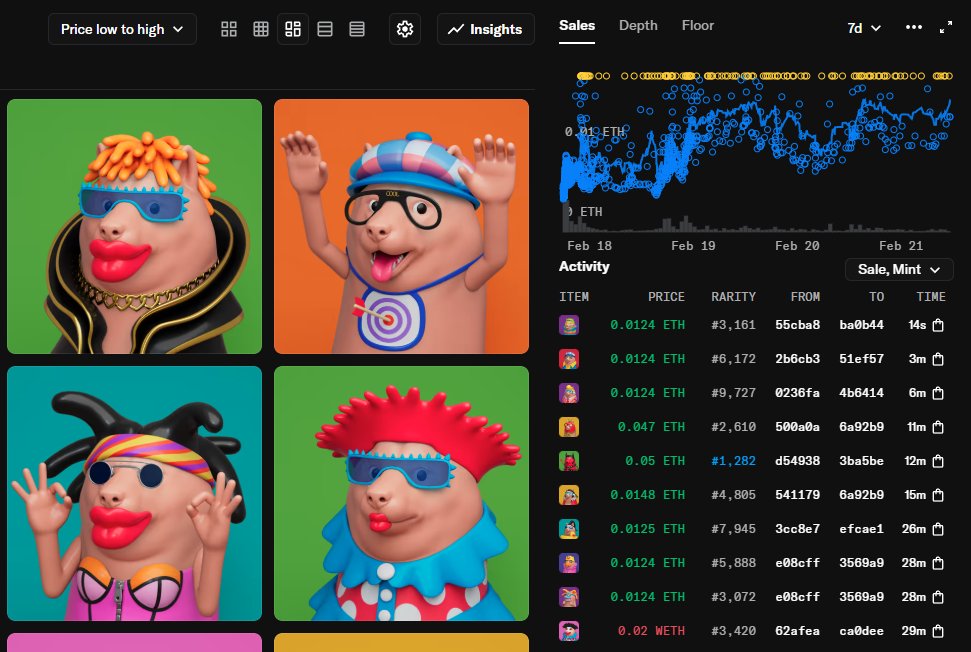Expand the chart to fullscreen

click(x=946, y=27)
